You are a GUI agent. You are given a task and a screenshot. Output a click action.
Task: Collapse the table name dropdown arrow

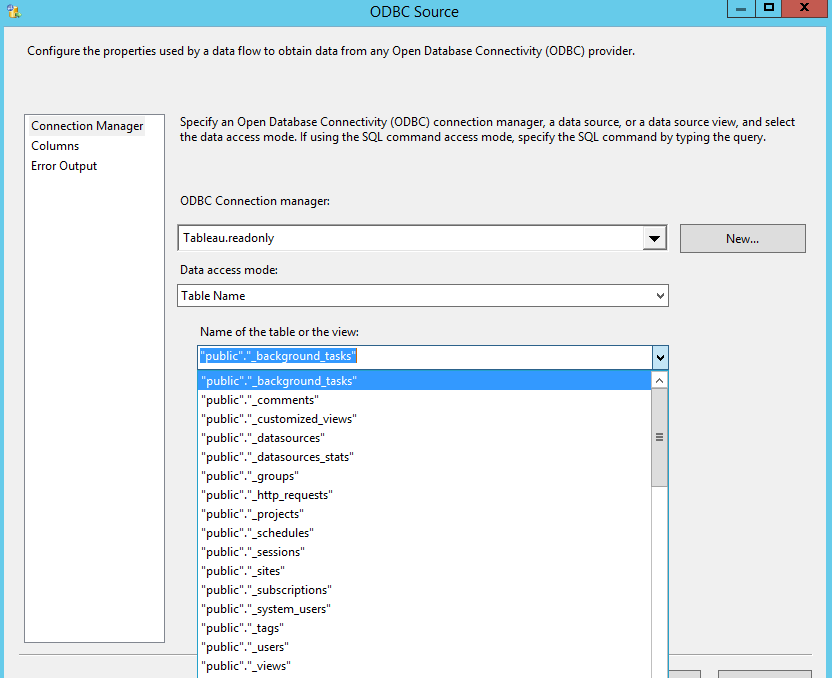point(660,357)
